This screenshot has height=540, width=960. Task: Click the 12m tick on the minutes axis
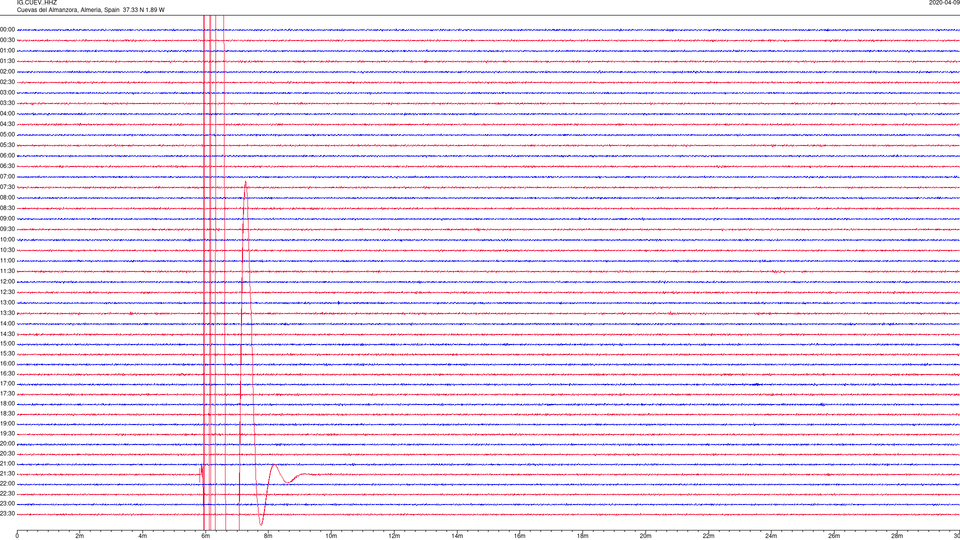click(x=394, y=536)
